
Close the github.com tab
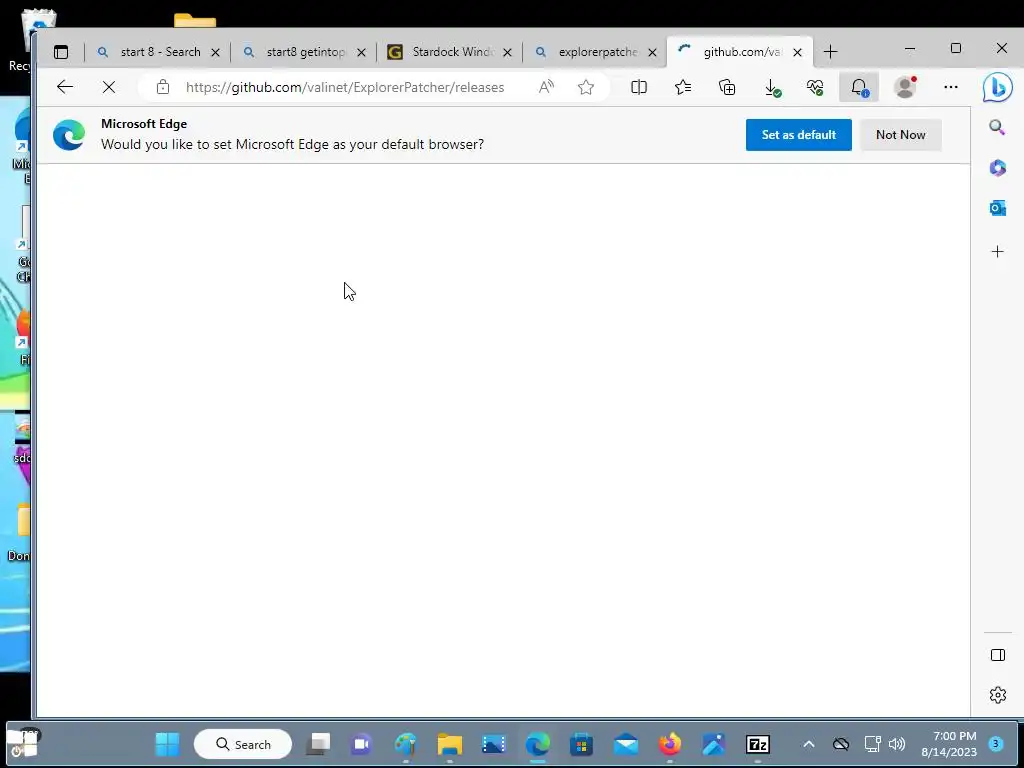[797, 53]
